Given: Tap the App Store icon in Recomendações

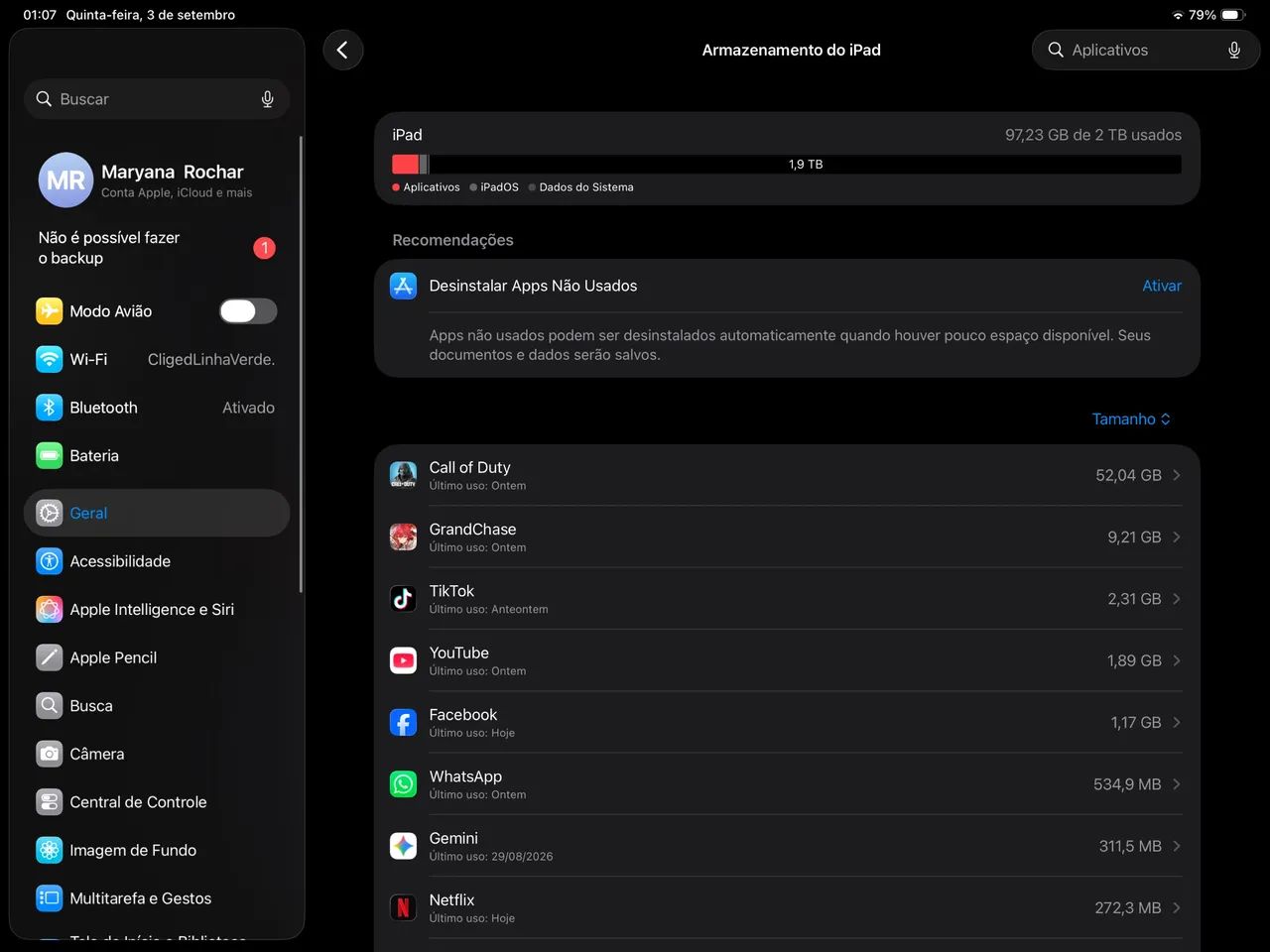Looking at the screenshot, I should 403,286.
